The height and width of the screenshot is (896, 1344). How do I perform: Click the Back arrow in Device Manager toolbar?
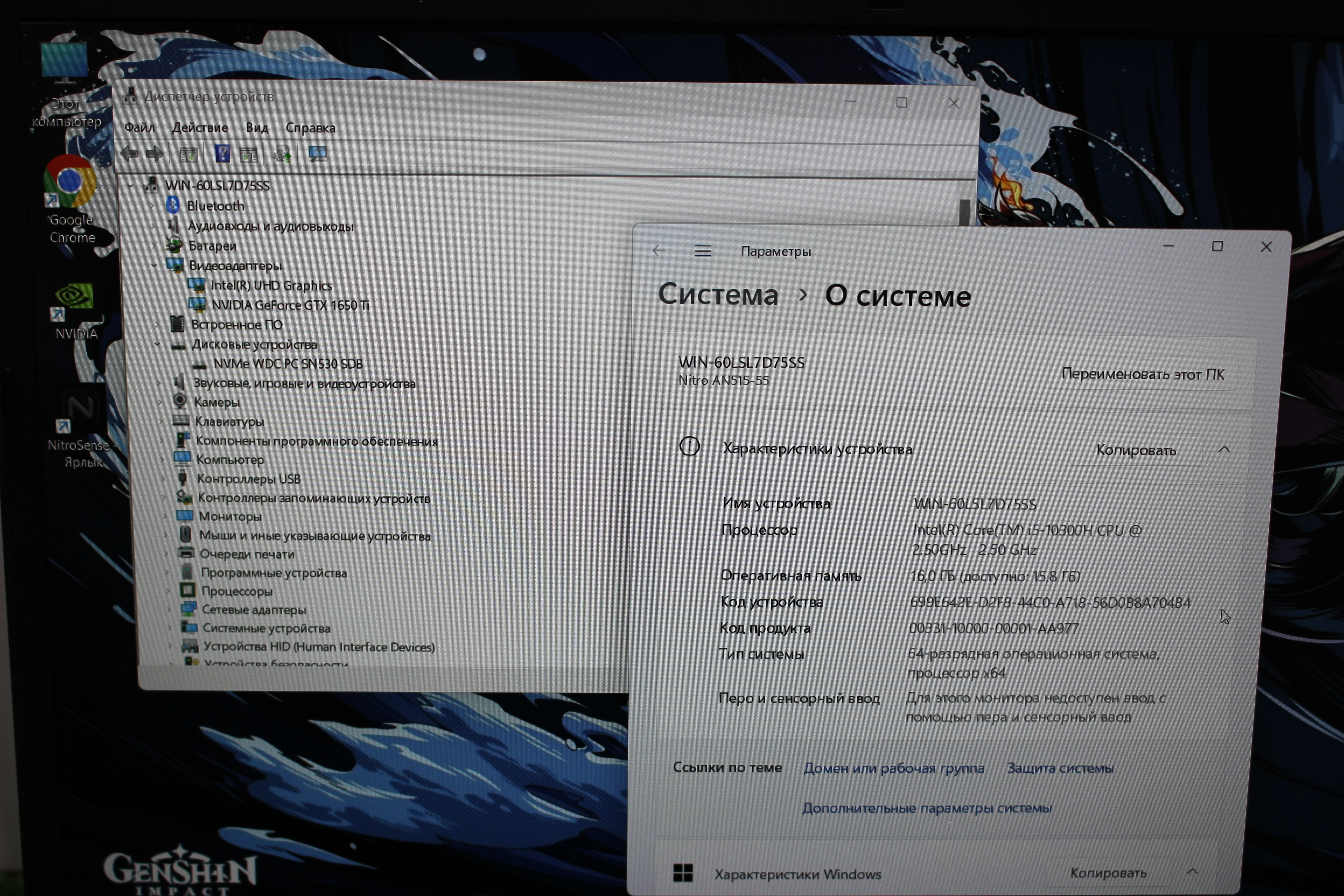point(130,154)
